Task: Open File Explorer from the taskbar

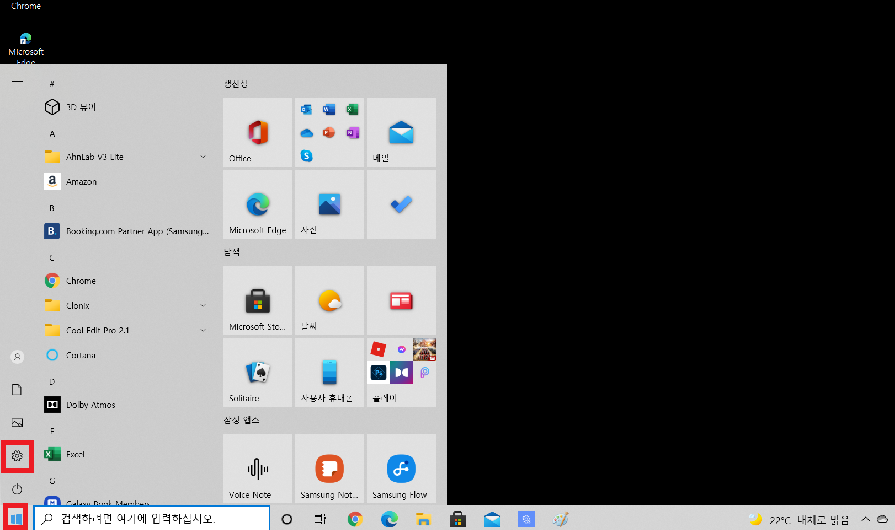Action: coord(424,519)
